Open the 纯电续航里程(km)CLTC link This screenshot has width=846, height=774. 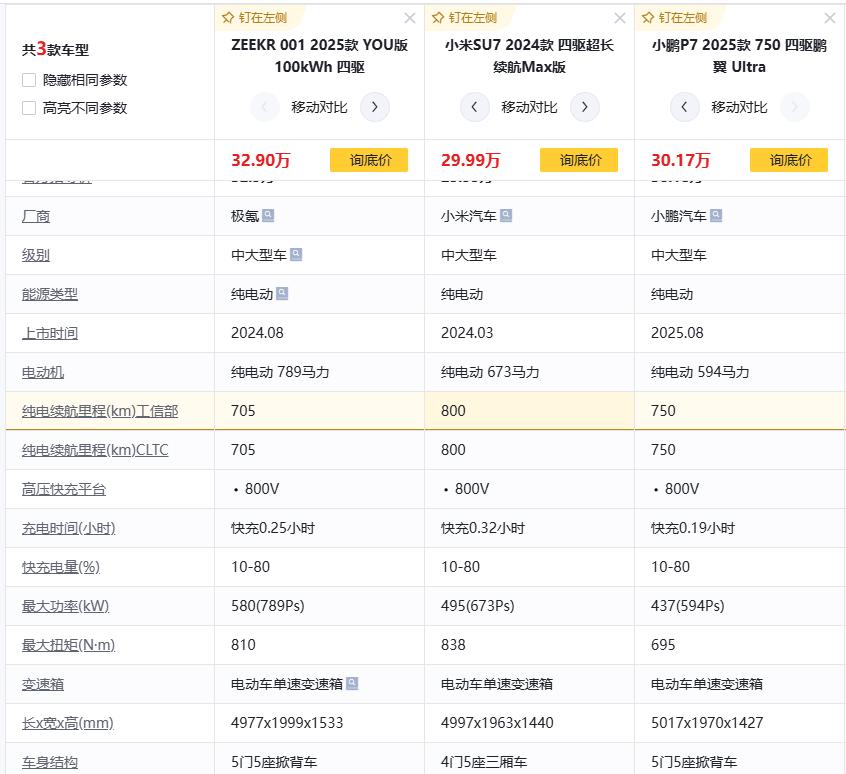click(97, 449)
